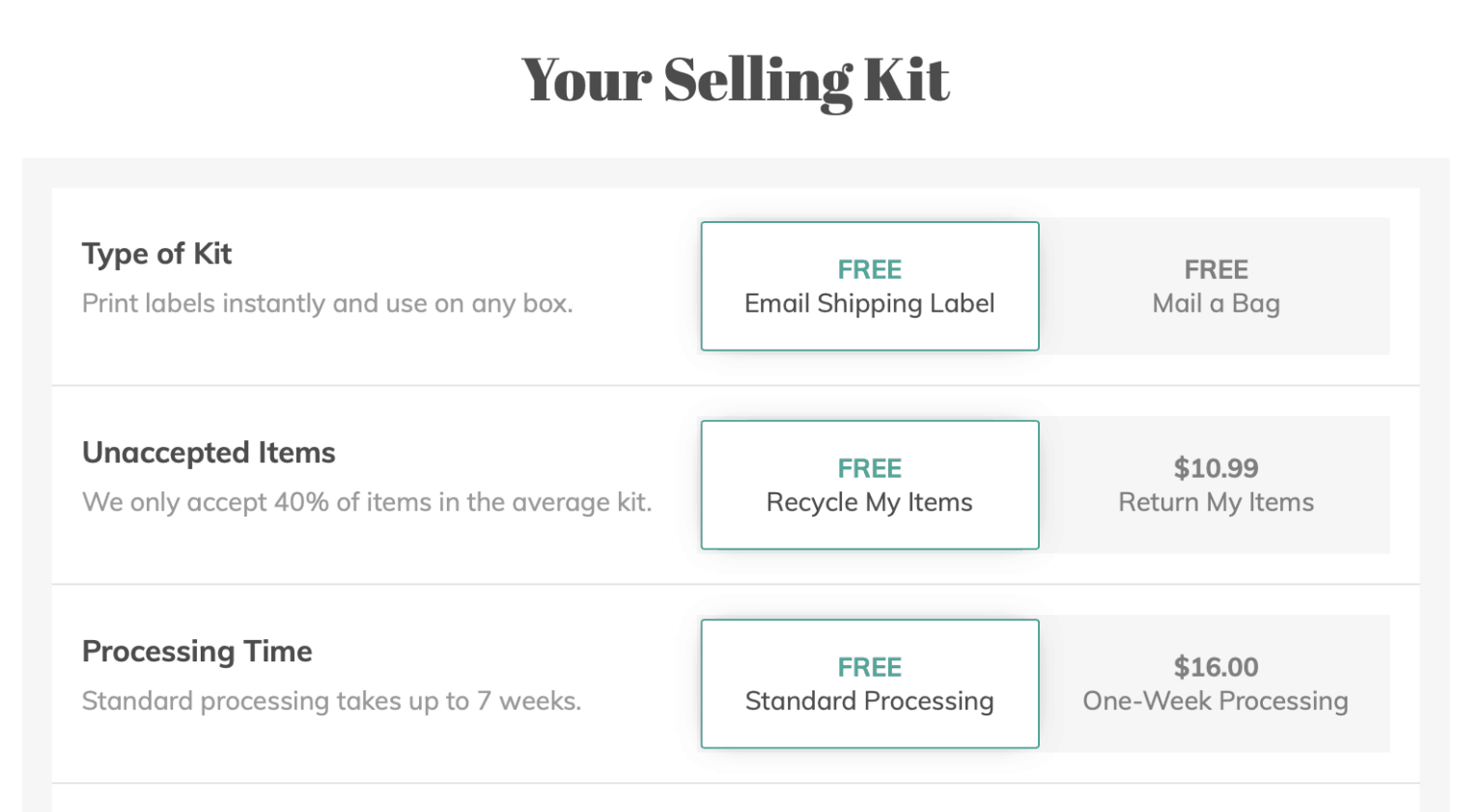Screen dimensions: 1483x812
Task: Click FREE above Mail a Bag
Action: tap(1216, 269)
